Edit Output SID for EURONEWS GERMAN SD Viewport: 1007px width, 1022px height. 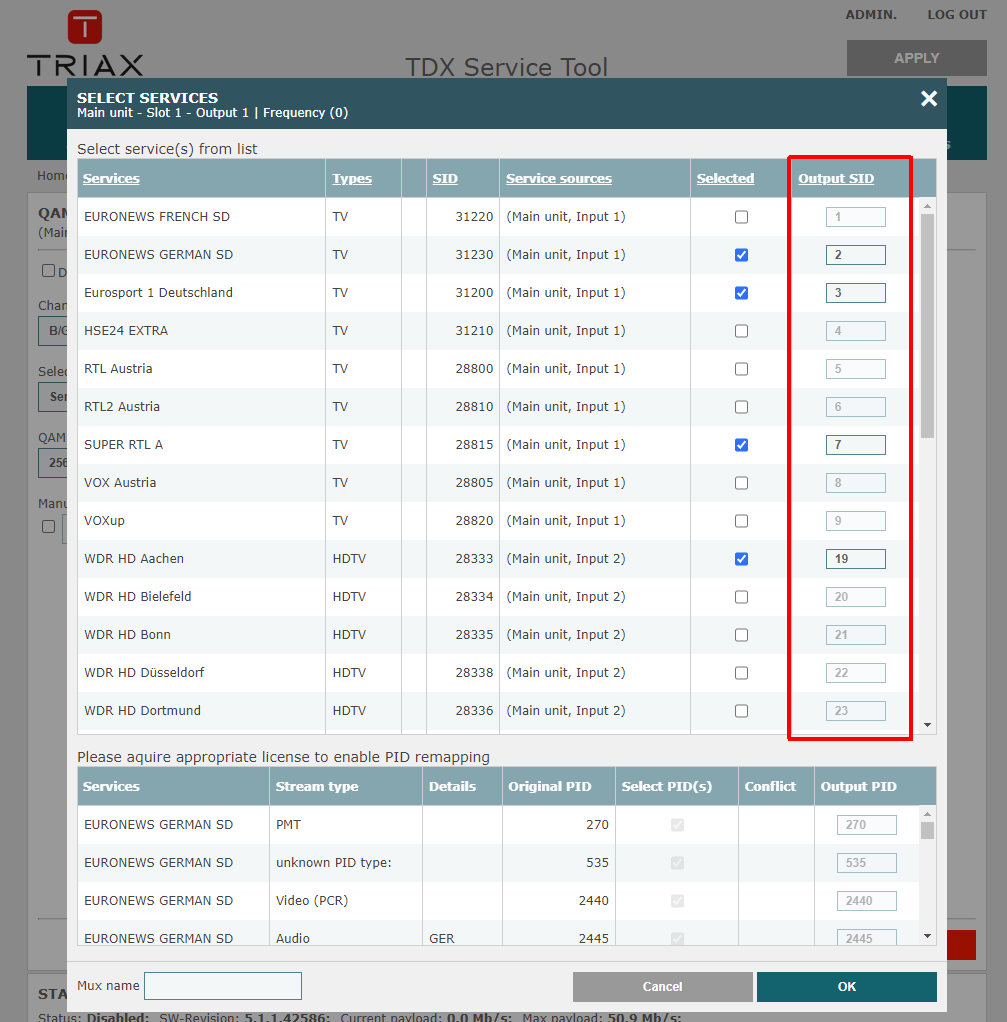[856, 255]
